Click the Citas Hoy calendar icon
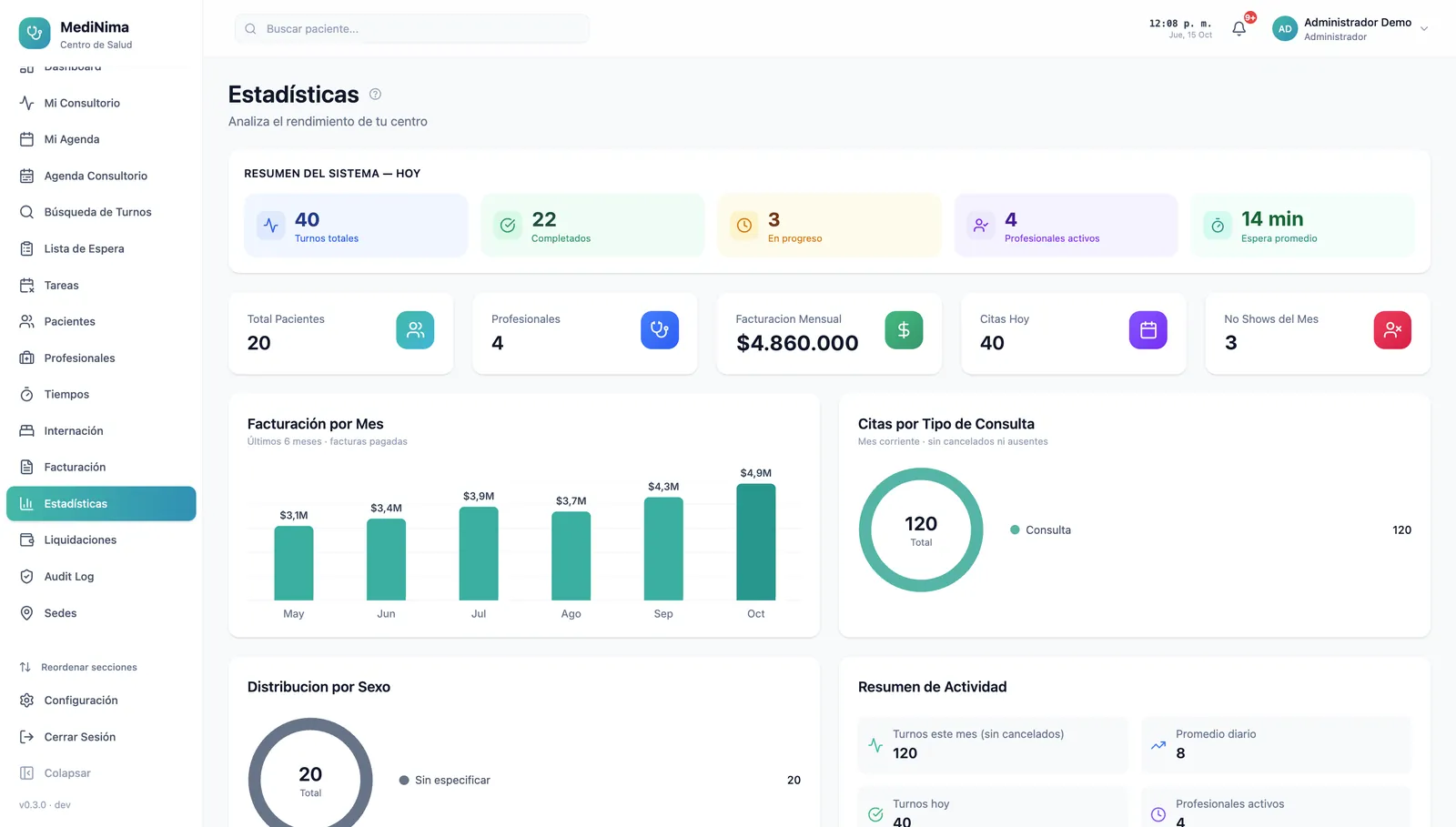Image resolution: width=1456 pixels, height=827 pixels. pos(1148,330)
